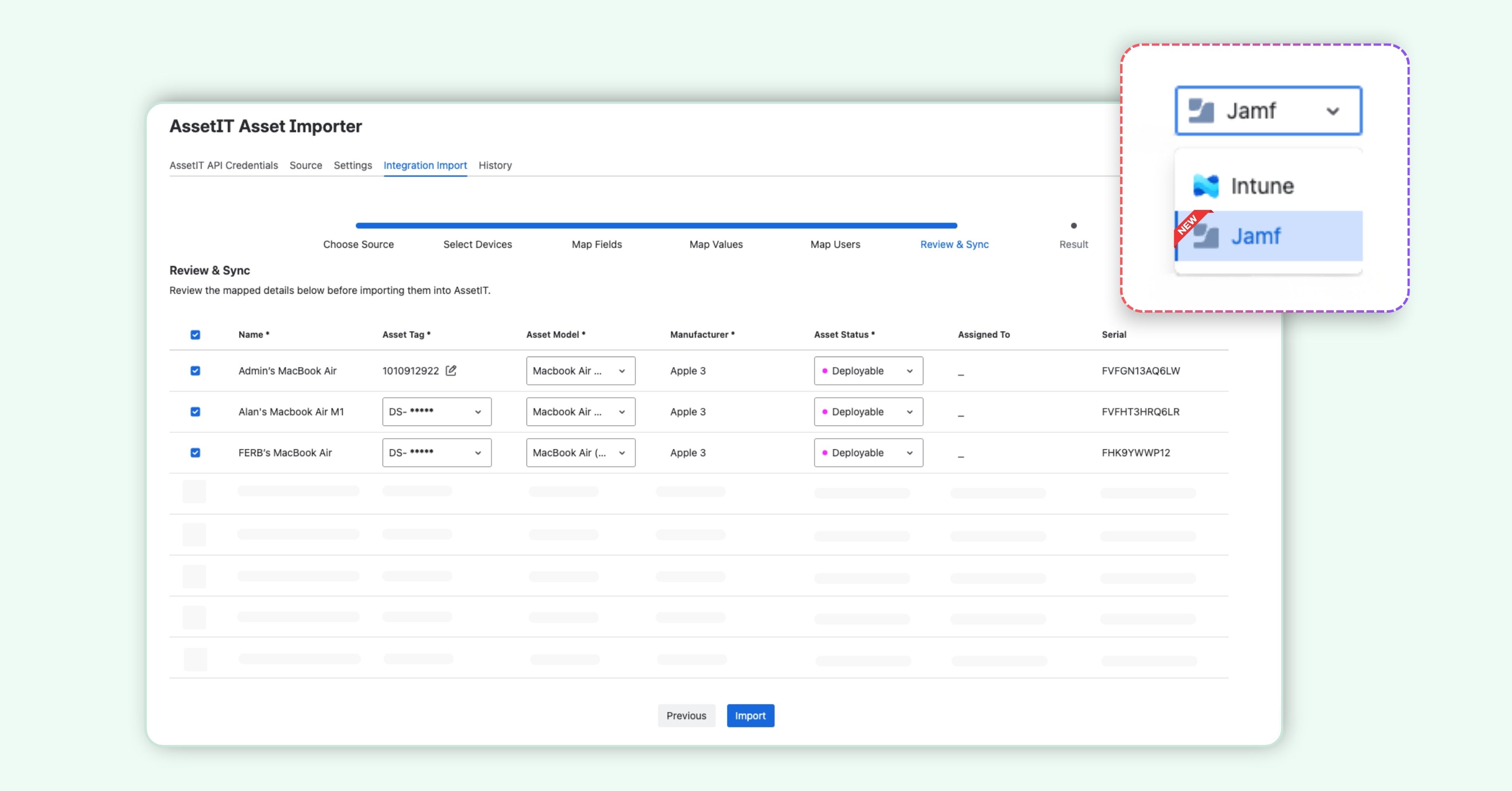The height and width of the screenshot is (791, 1512).
Task: Click the Manufacturer column header
Action: (x=702, y=334)
